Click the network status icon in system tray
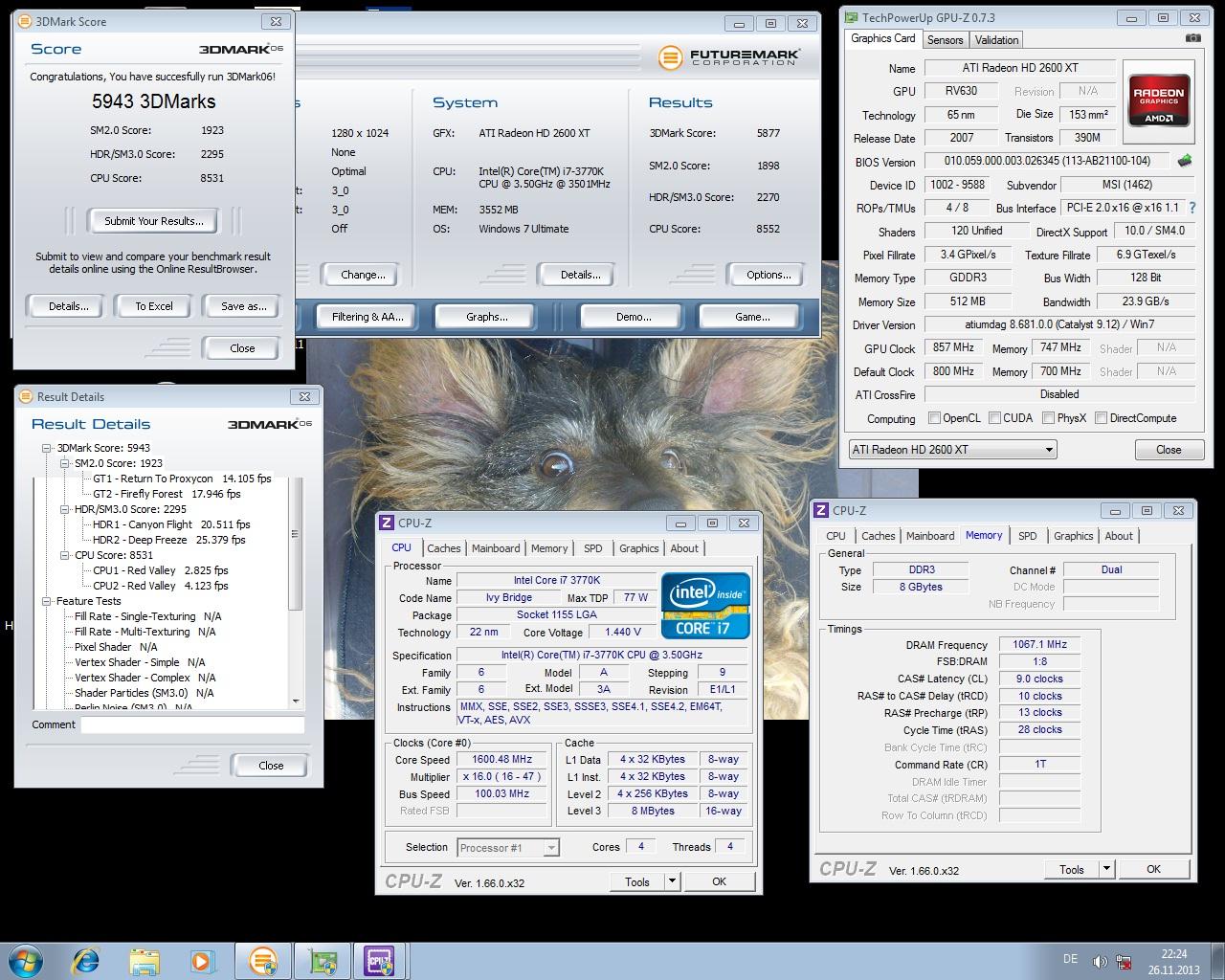 [1124, 962]
